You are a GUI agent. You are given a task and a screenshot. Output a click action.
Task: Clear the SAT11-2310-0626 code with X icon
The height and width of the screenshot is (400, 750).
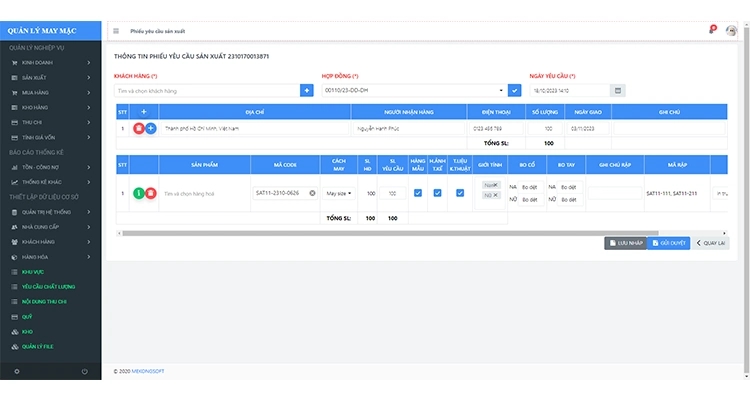pos(312,192)
